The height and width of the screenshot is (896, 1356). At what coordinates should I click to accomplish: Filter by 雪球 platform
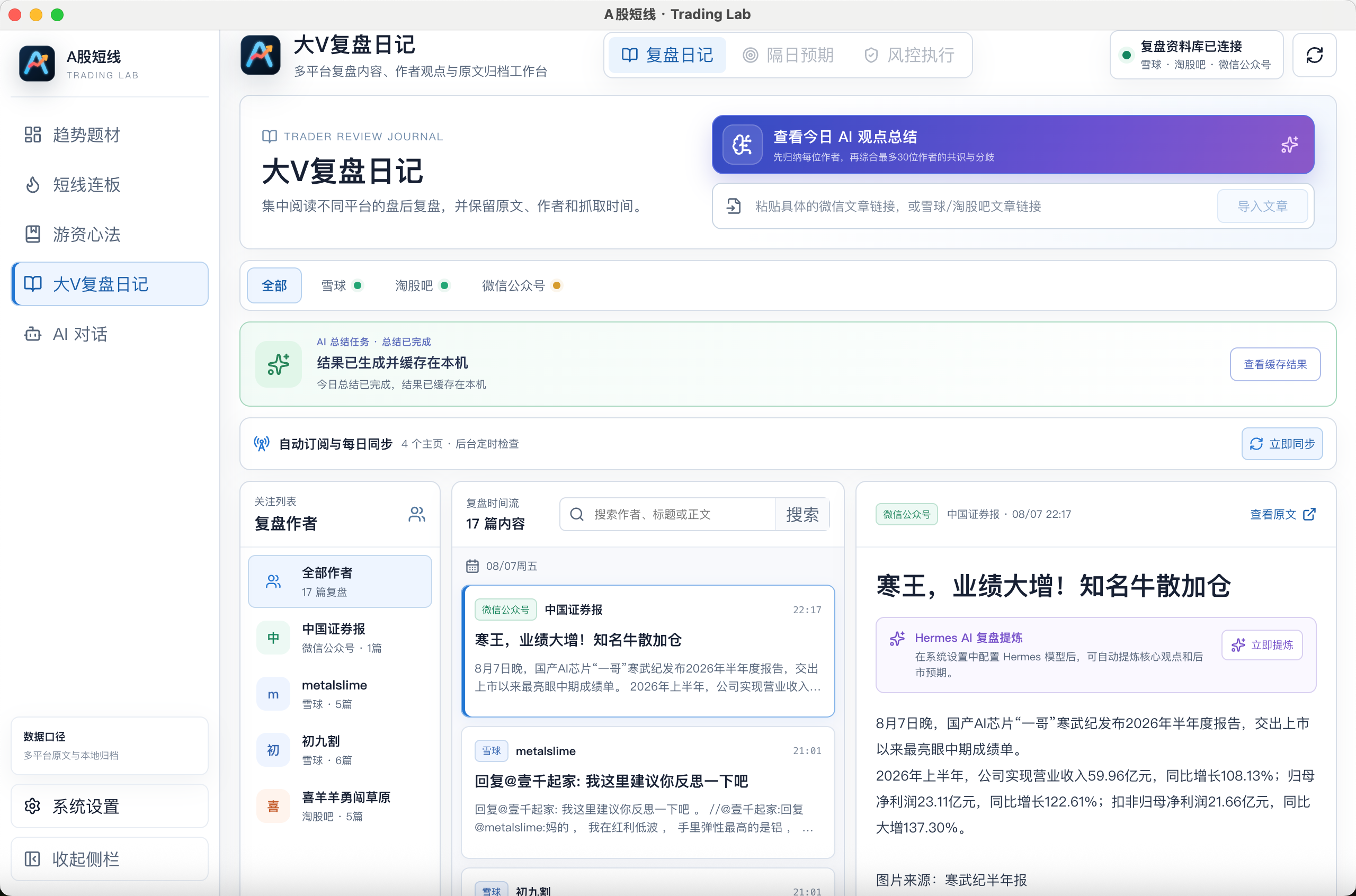tap(341, 285)
